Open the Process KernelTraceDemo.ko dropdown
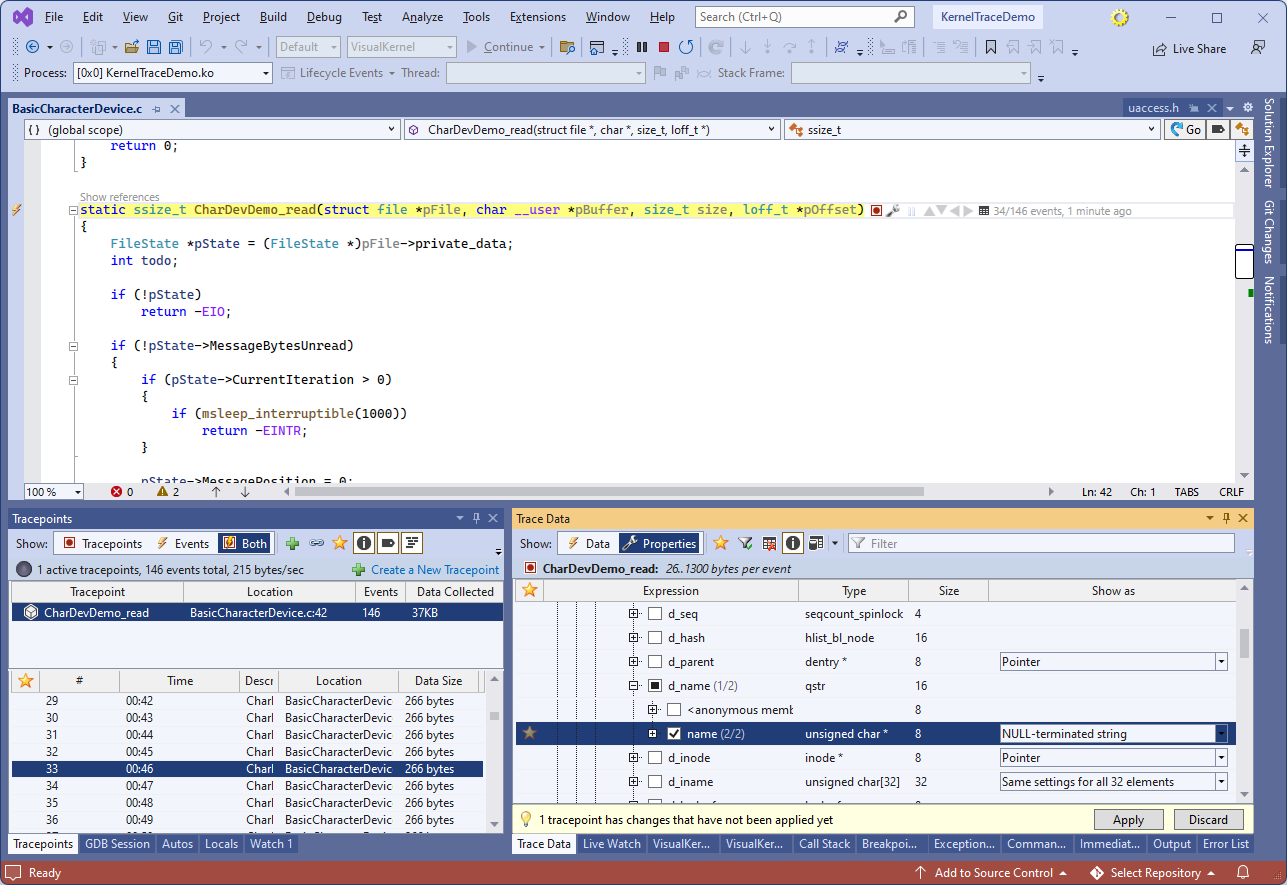 tap(266, 73)
